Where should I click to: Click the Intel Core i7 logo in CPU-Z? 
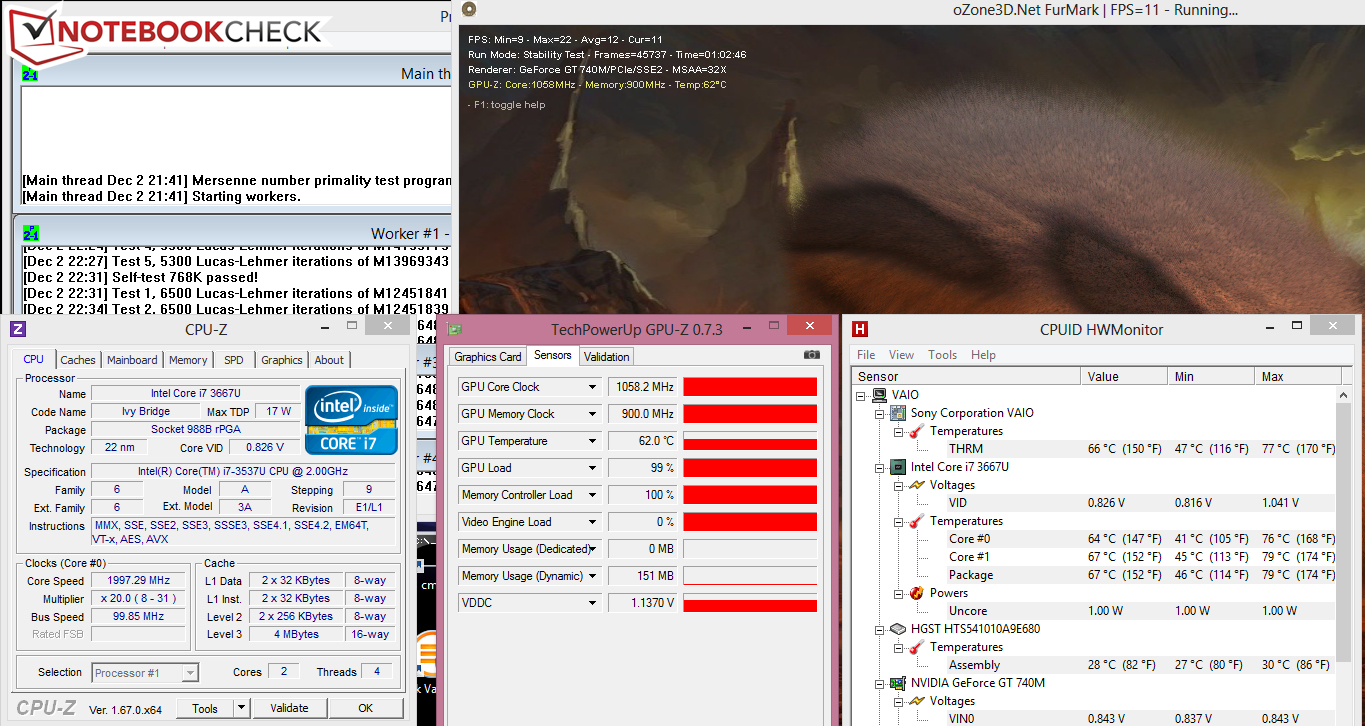click(x=351, y=419)
